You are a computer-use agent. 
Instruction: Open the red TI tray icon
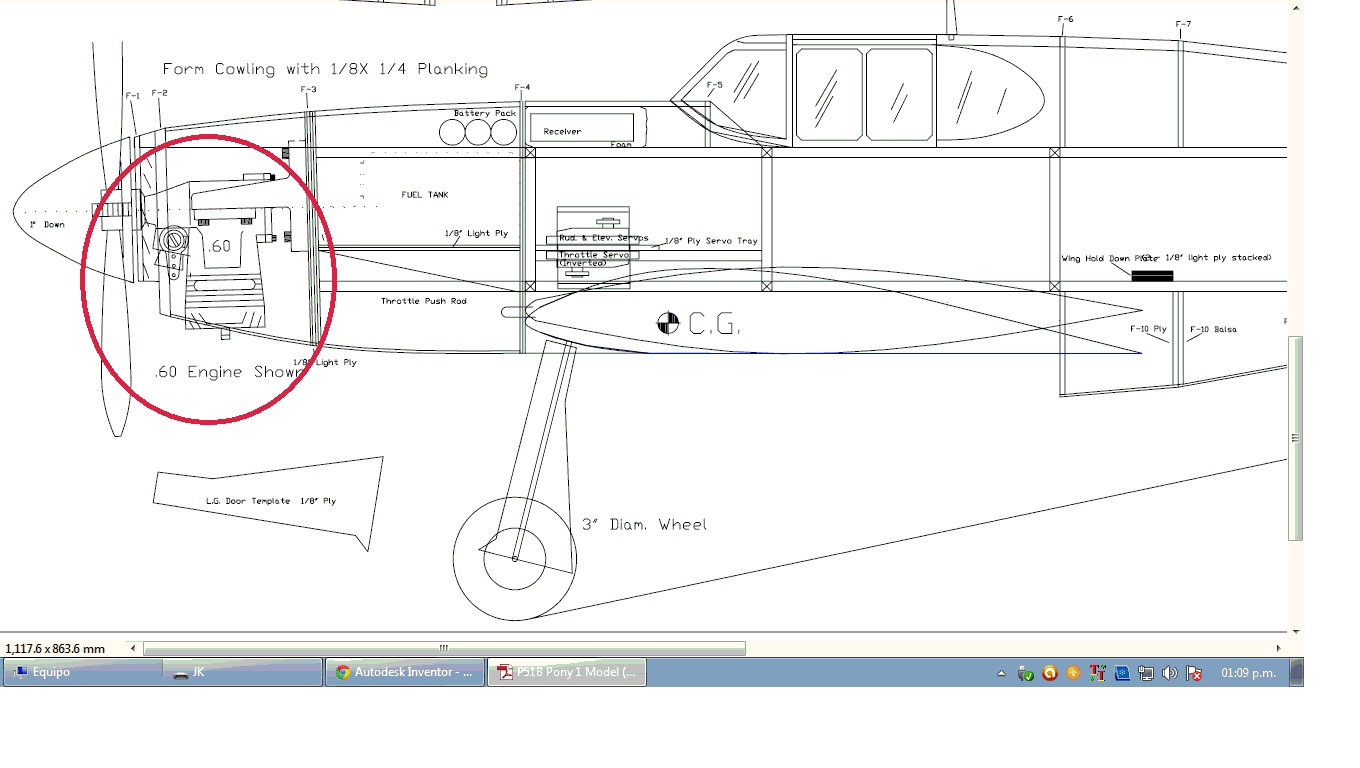point(1098,674)
